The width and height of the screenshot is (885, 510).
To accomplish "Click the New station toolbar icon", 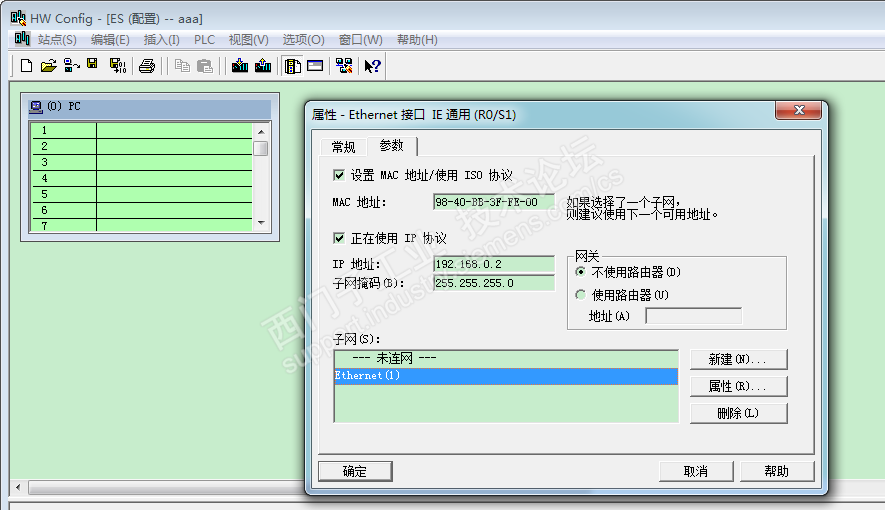I will 27,66.
